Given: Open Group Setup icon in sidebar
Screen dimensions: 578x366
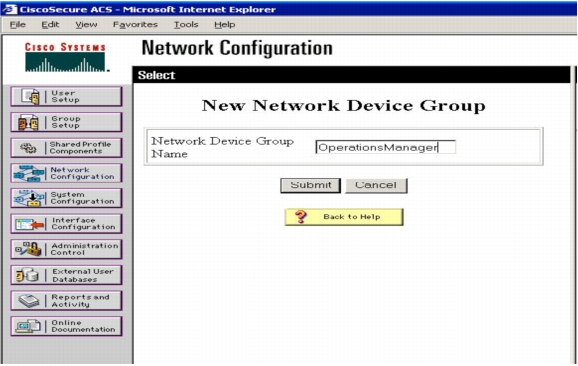Looking at the screenshot, I should point(28,122).
